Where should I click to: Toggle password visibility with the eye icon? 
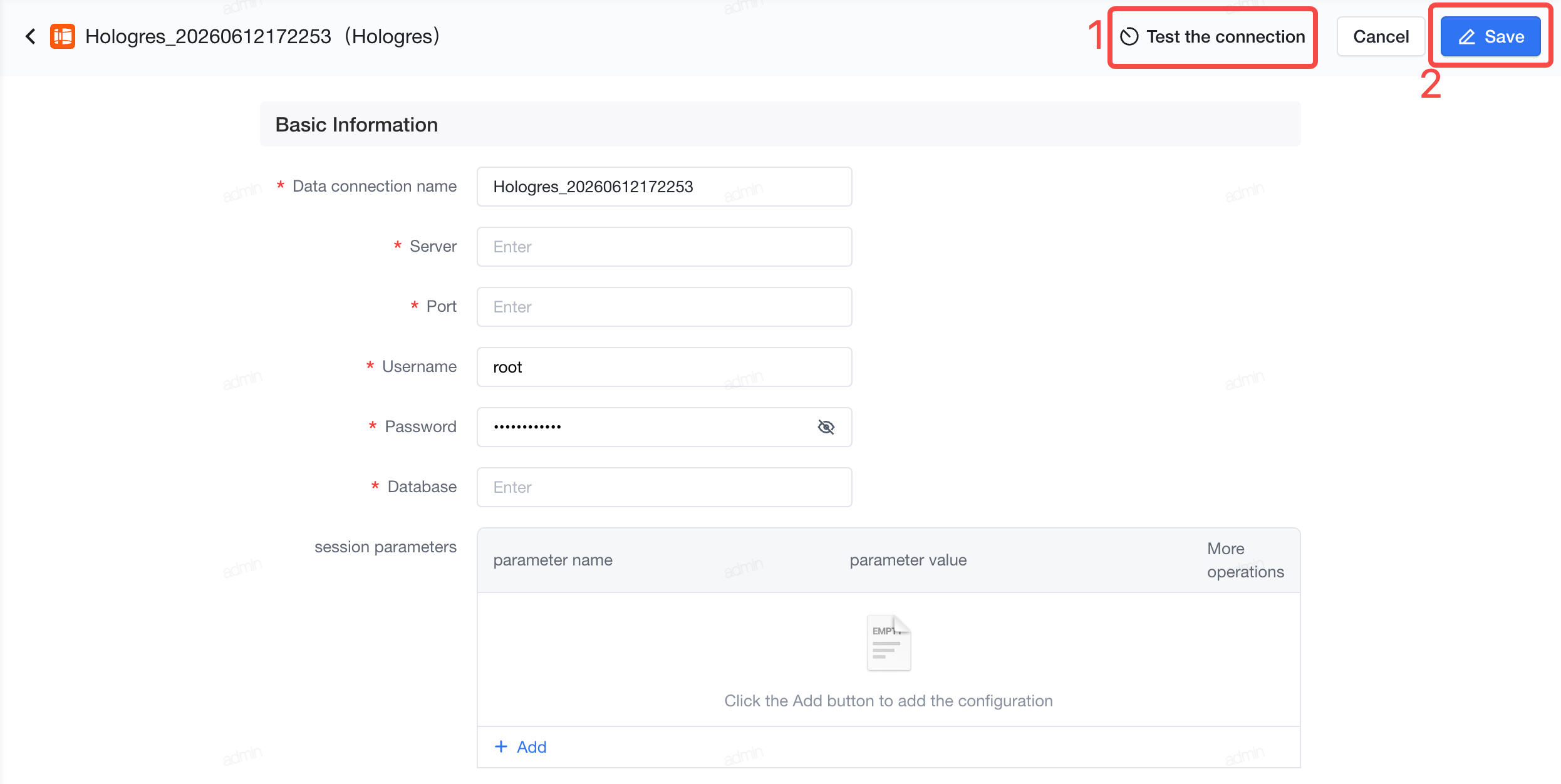click(826, 427)
